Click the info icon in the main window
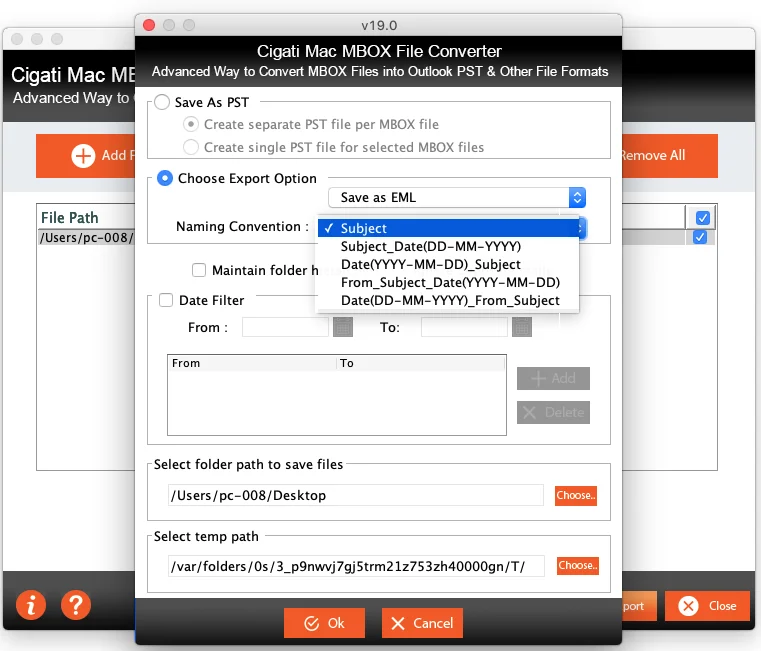The width and height of the screenshot is (761, 651). coord(31,605)
